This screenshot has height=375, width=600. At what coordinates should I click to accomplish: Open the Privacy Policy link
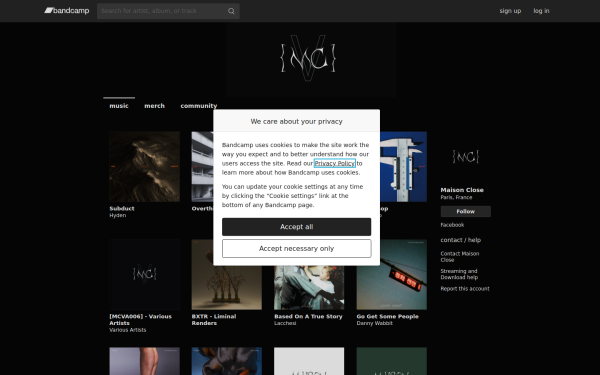(x=334, y=163)
